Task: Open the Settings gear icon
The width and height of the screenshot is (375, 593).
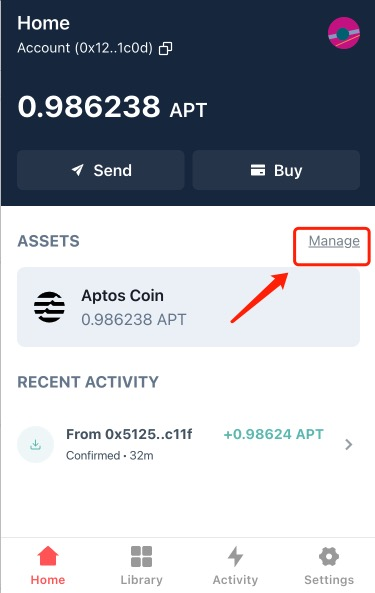Action: click(329, 556)
